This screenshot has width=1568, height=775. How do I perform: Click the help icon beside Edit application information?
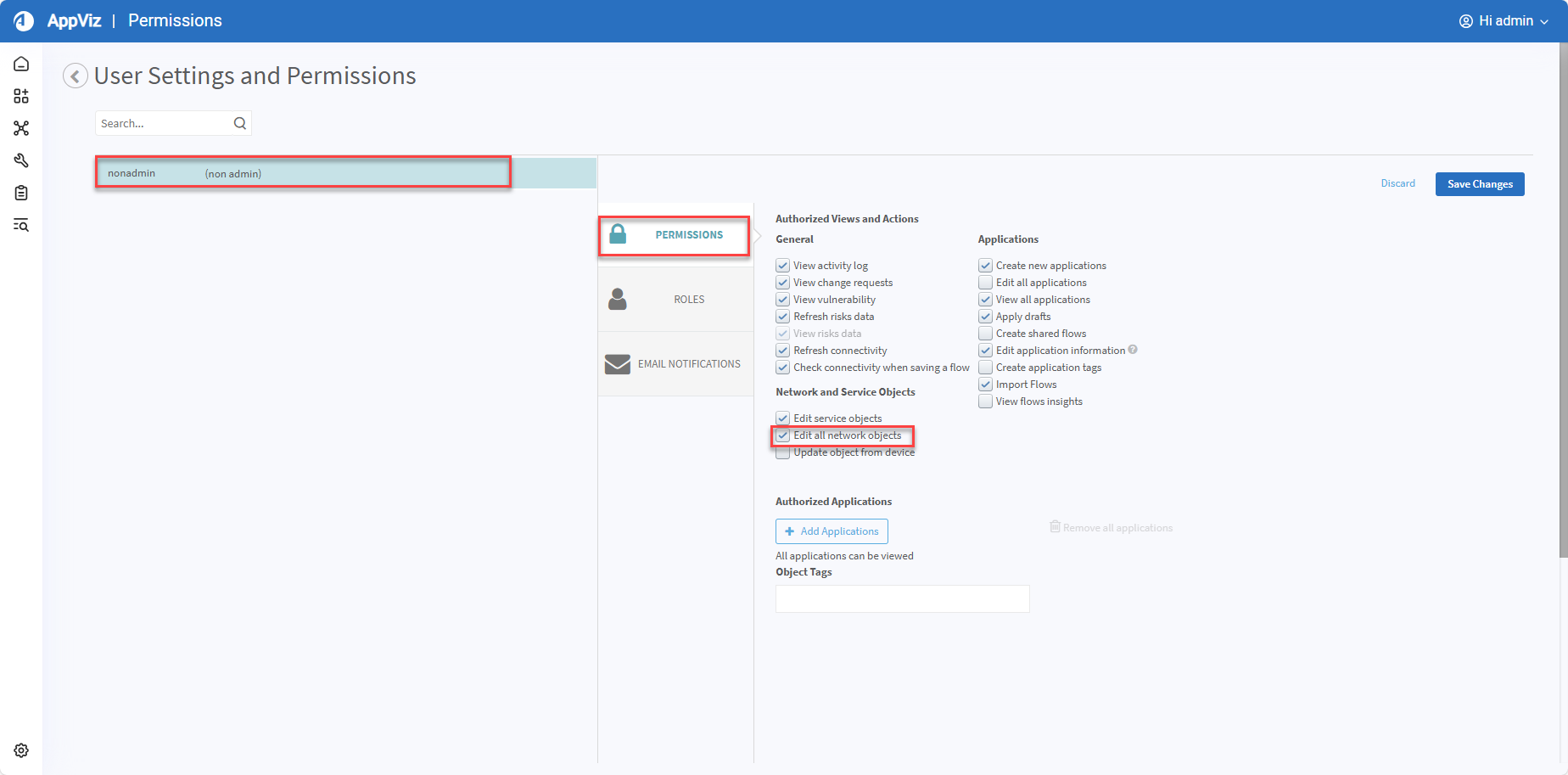click(1133, 350)
